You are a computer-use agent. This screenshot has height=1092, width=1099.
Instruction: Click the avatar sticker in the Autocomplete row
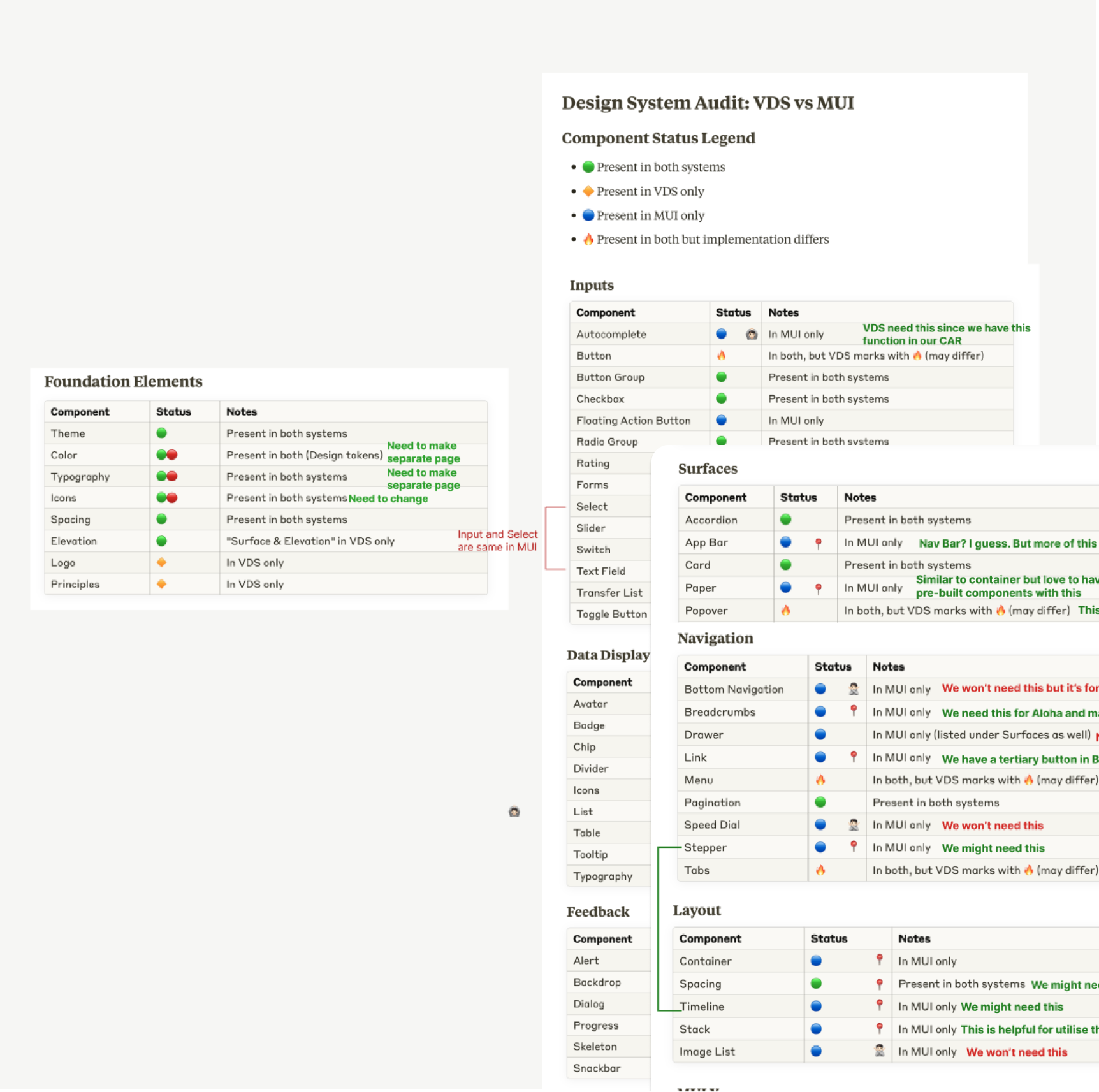tap(752, 334)
